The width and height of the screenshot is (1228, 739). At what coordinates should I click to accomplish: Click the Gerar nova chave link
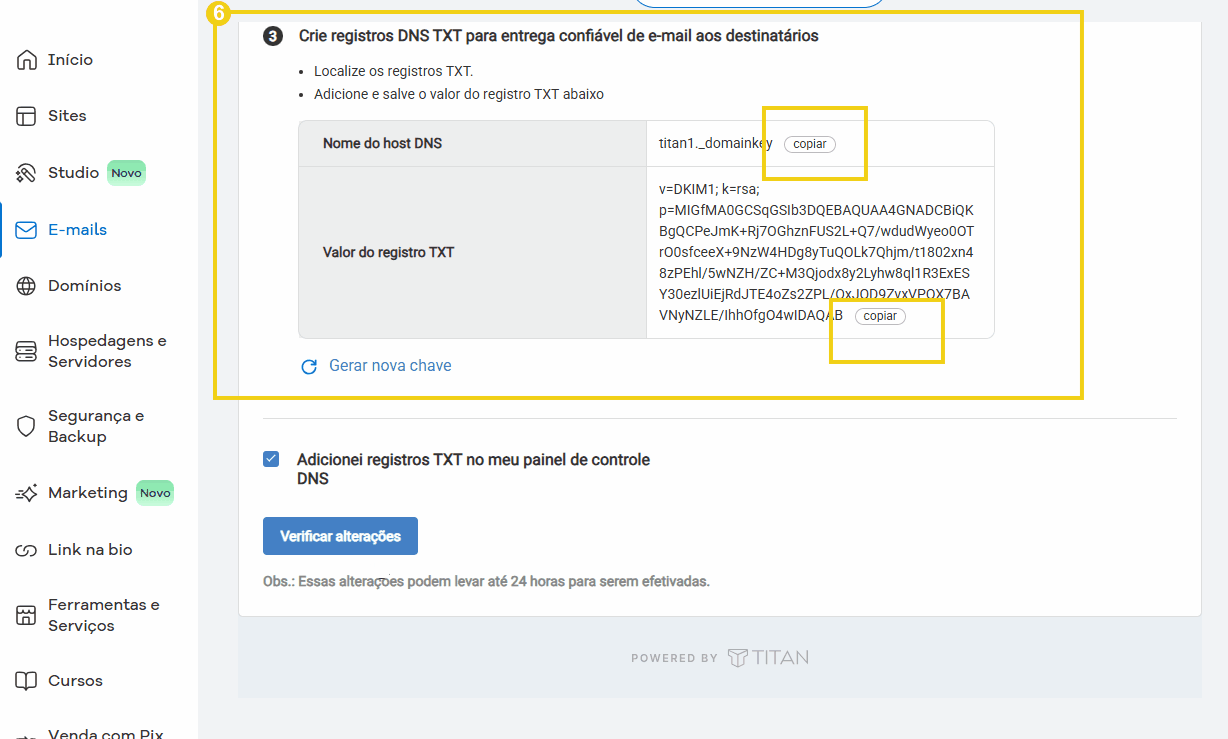point(389,366)
